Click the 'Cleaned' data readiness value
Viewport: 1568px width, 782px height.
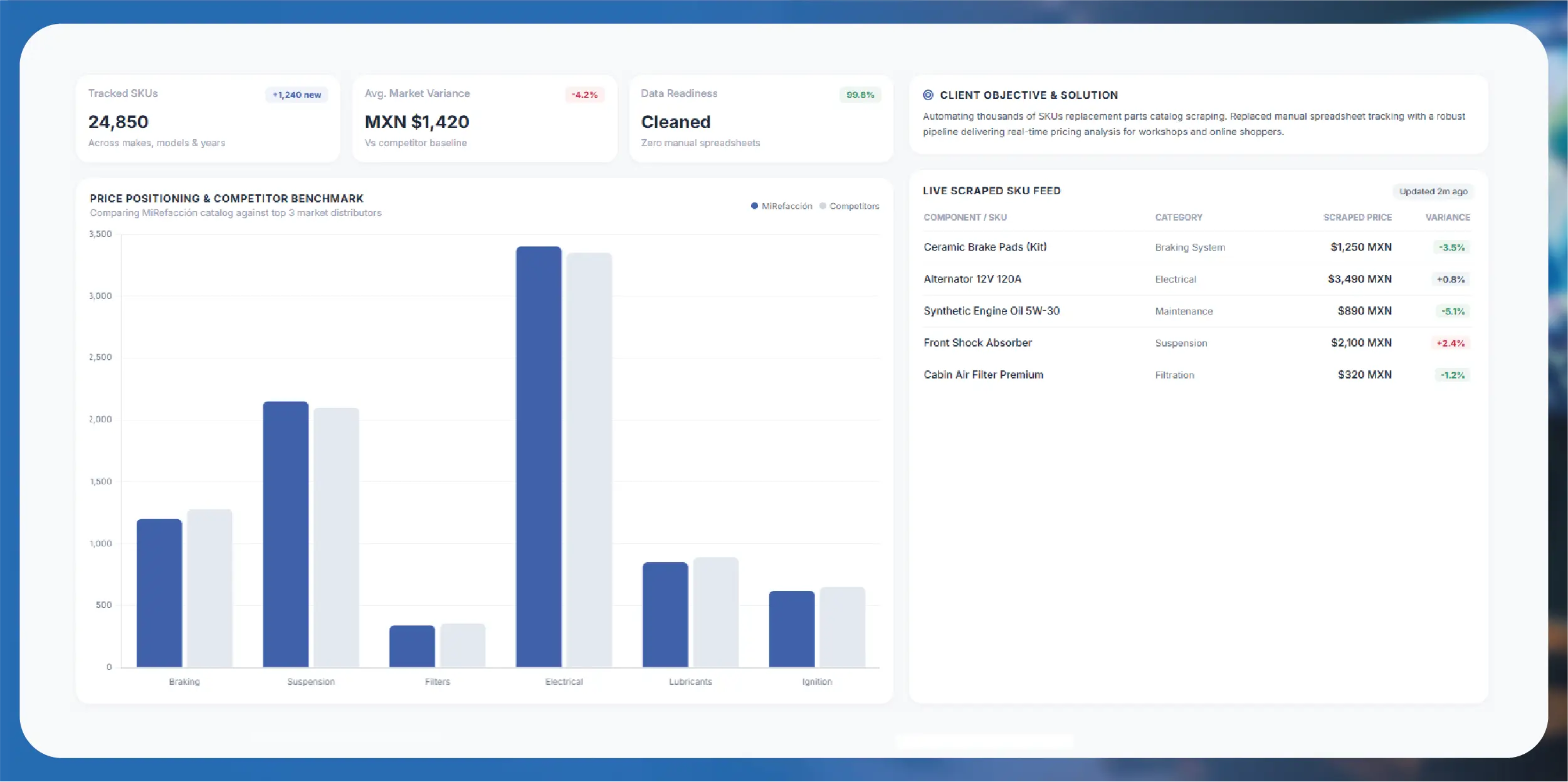(x=676, y=122)
